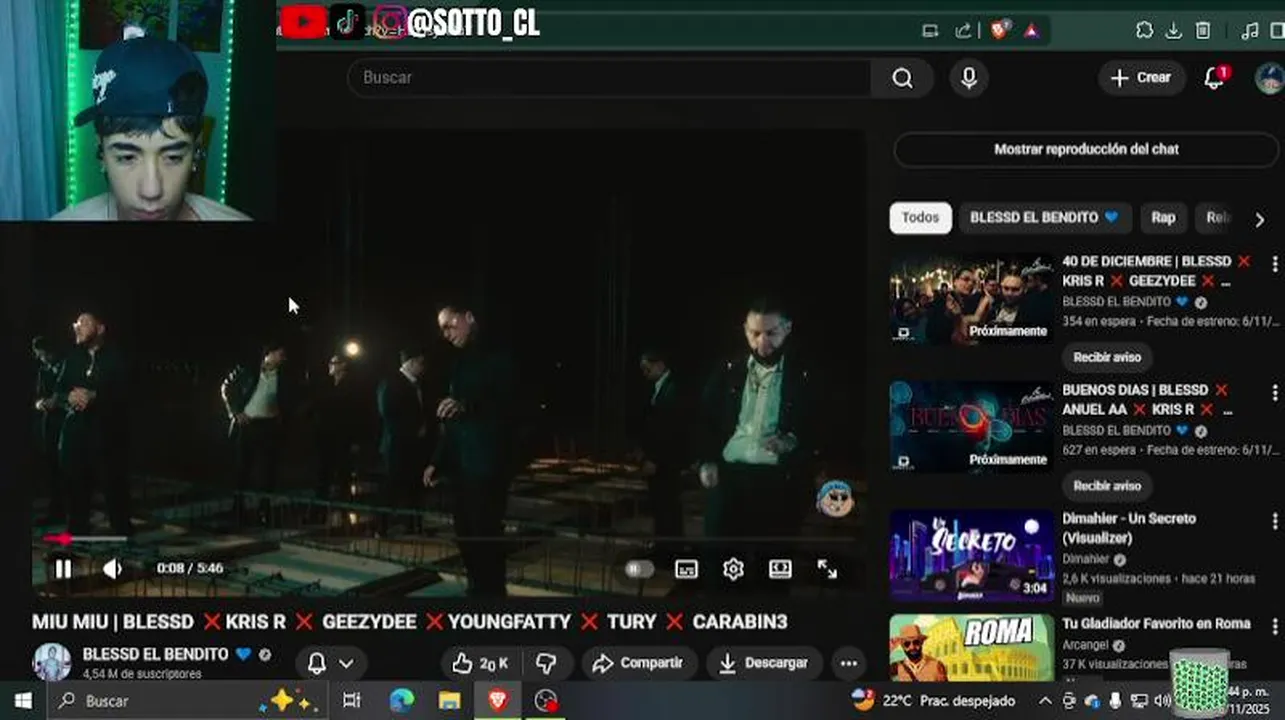Open Tu Gladiador Favorito en Roma title
The image size is (1285, 720).
pos(1156,624)
